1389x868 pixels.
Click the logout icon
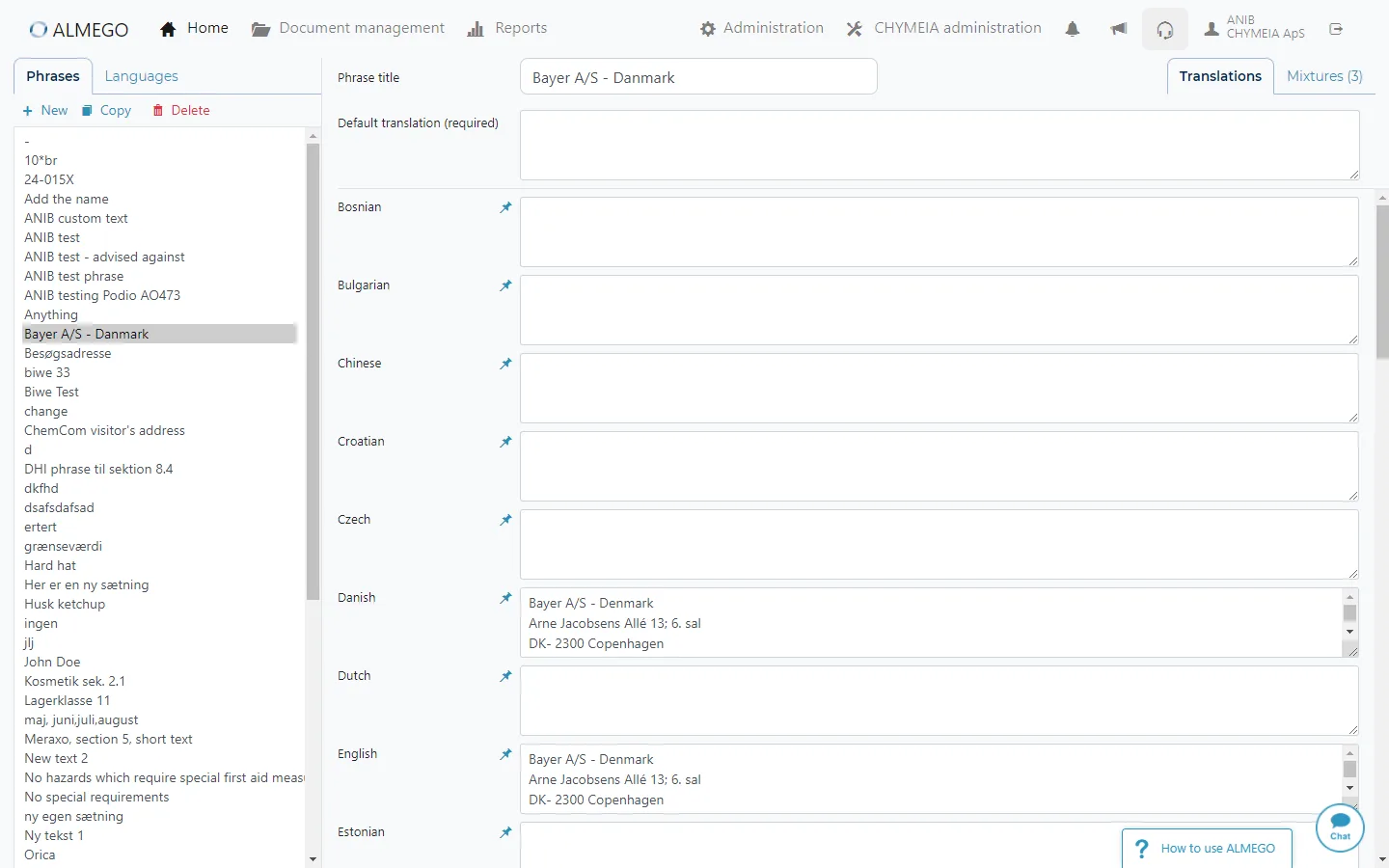point(1336,29)
